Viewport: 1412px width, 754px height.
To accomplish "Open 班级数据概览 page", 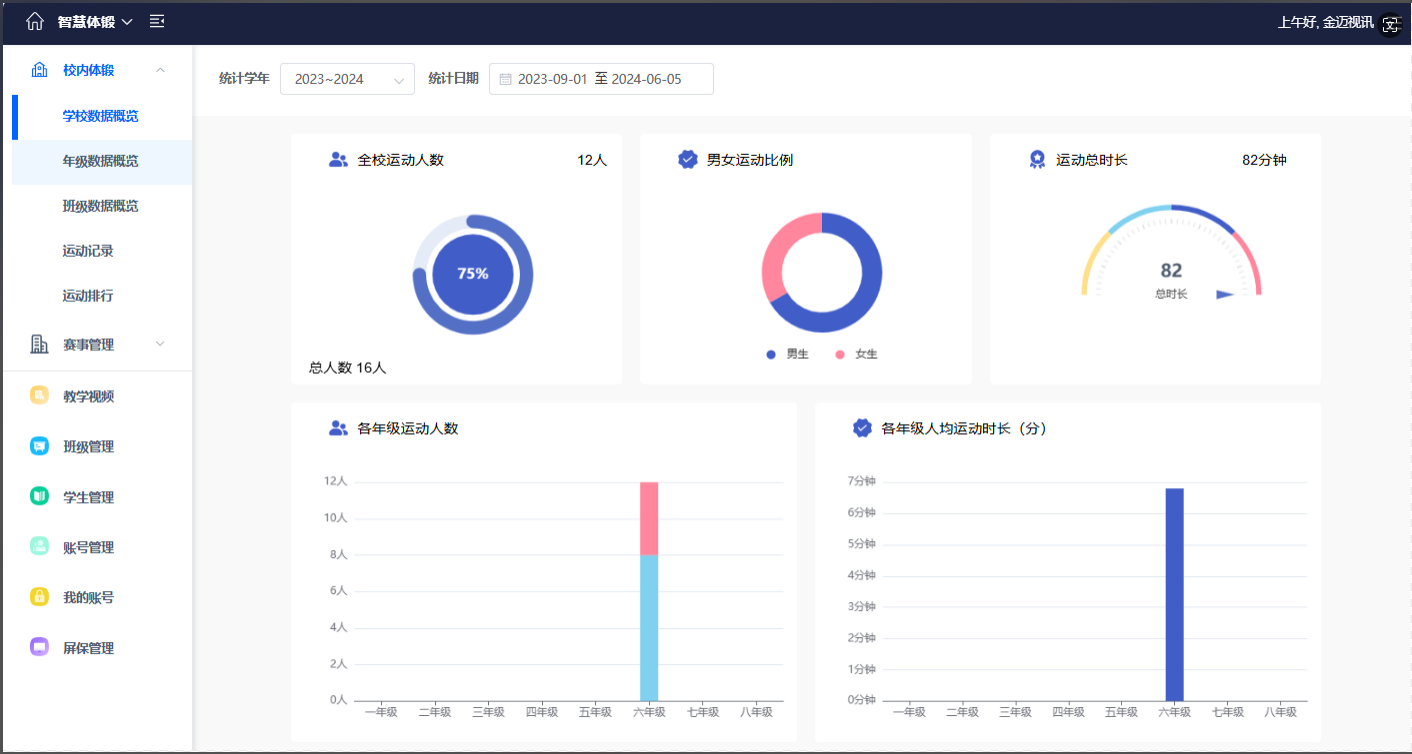I will tap(100, 206).
